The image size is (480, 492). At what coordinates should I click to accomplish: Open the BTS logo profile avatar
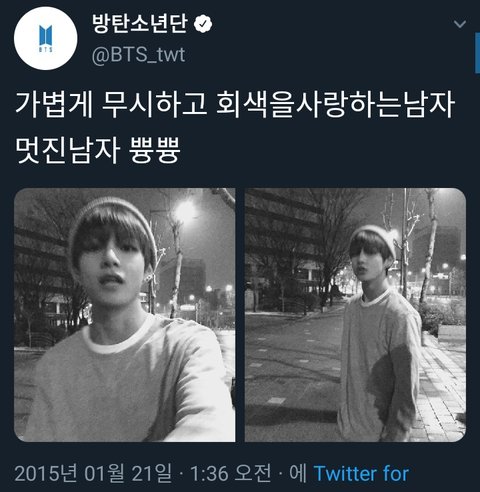point(46,38)
